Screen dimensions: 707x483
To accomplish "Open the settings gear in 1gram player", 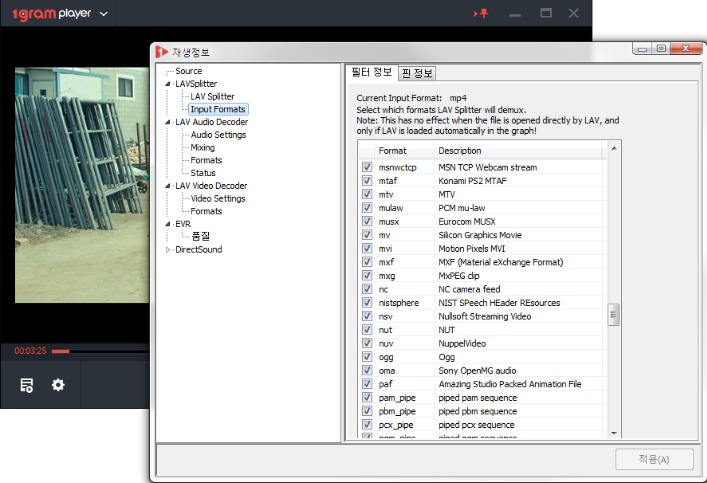I will (x=58, y=385).
